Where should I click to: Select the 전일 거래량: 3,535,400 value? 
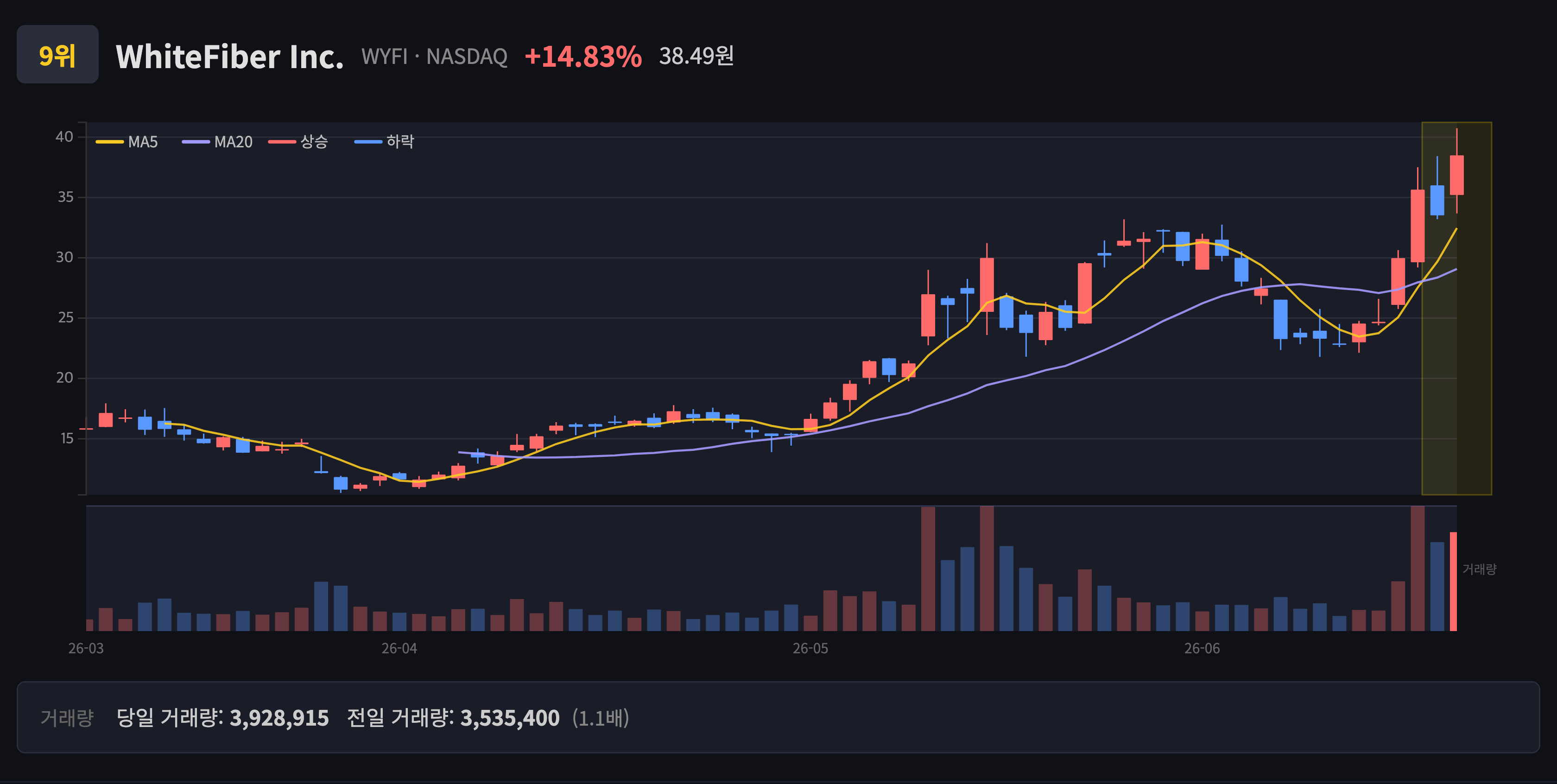[453, 718]
